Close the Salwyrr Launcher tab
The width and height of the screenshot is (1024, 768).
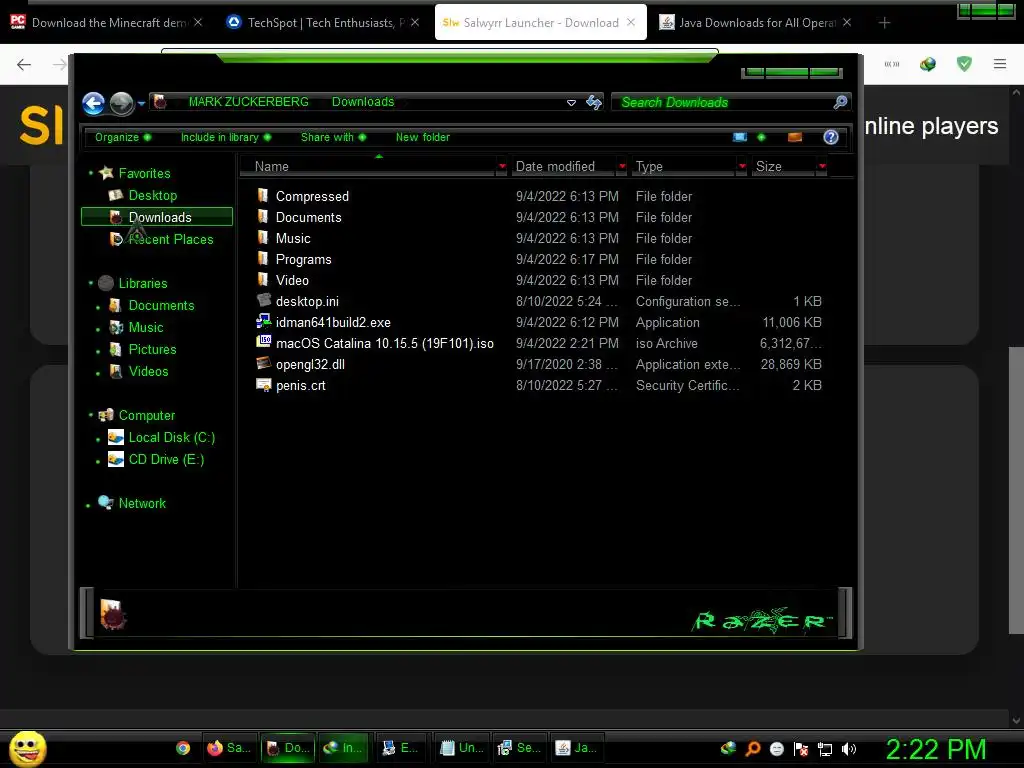[631, 22]
